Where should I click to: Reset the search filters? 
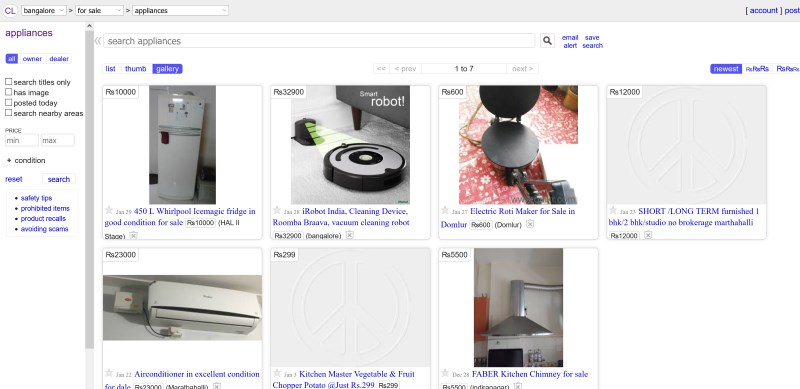click(14, 179)
